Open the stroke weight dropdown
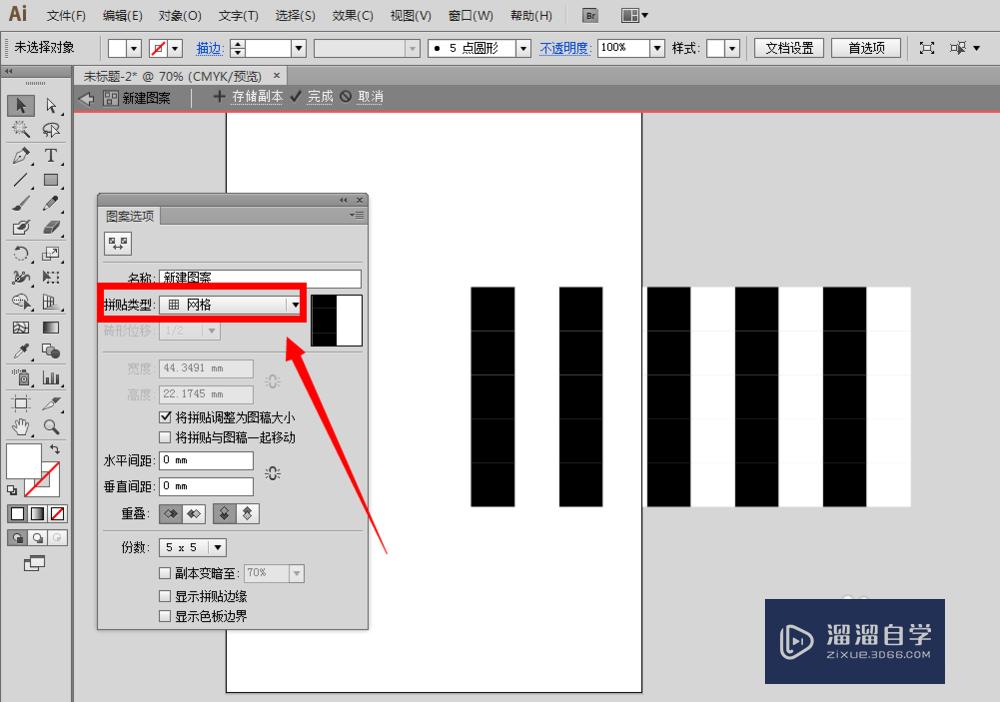This screenshot has height=702, width=1000. (x=298, y=48)
